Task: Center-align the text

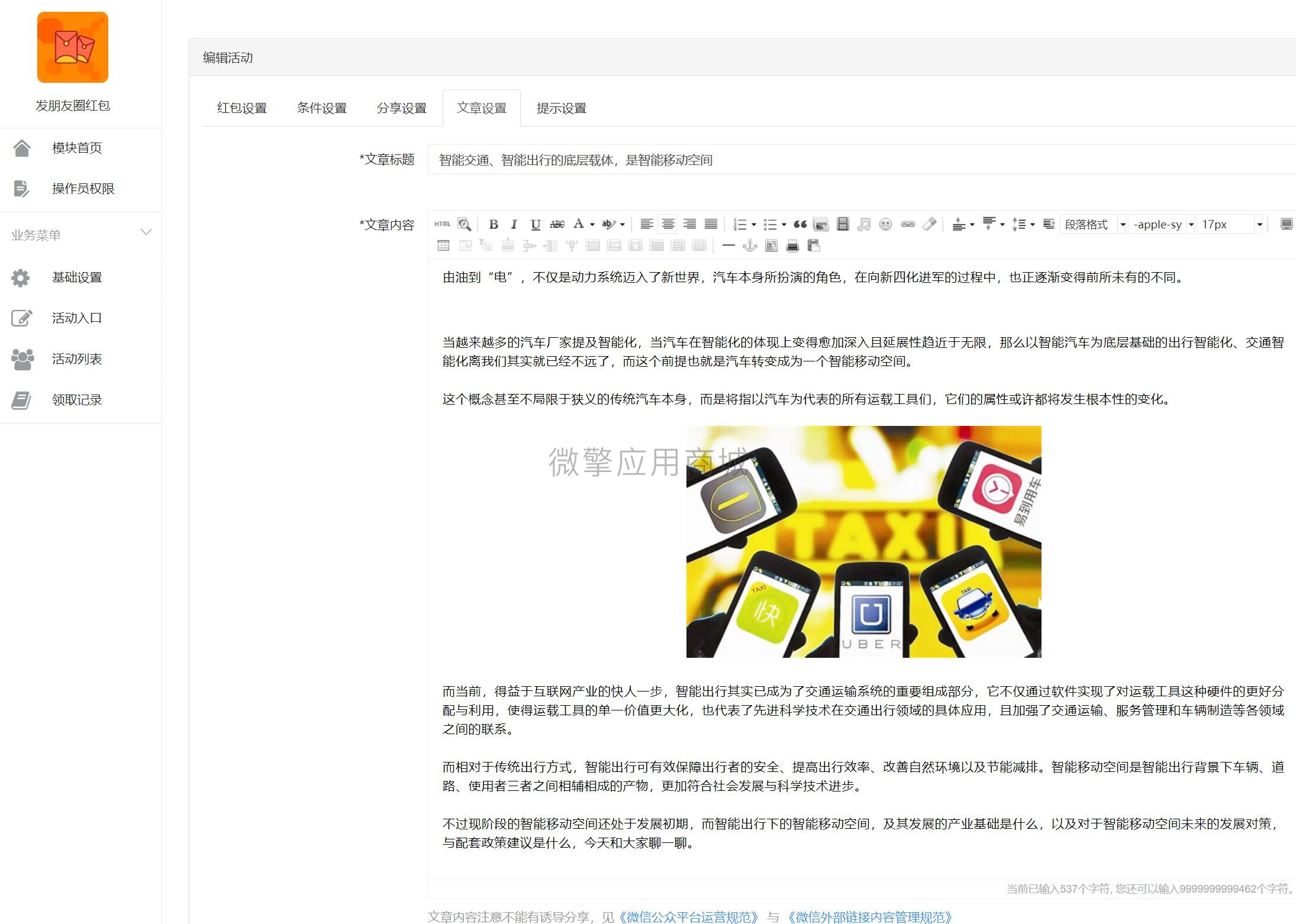Action: tap(668, 224)
